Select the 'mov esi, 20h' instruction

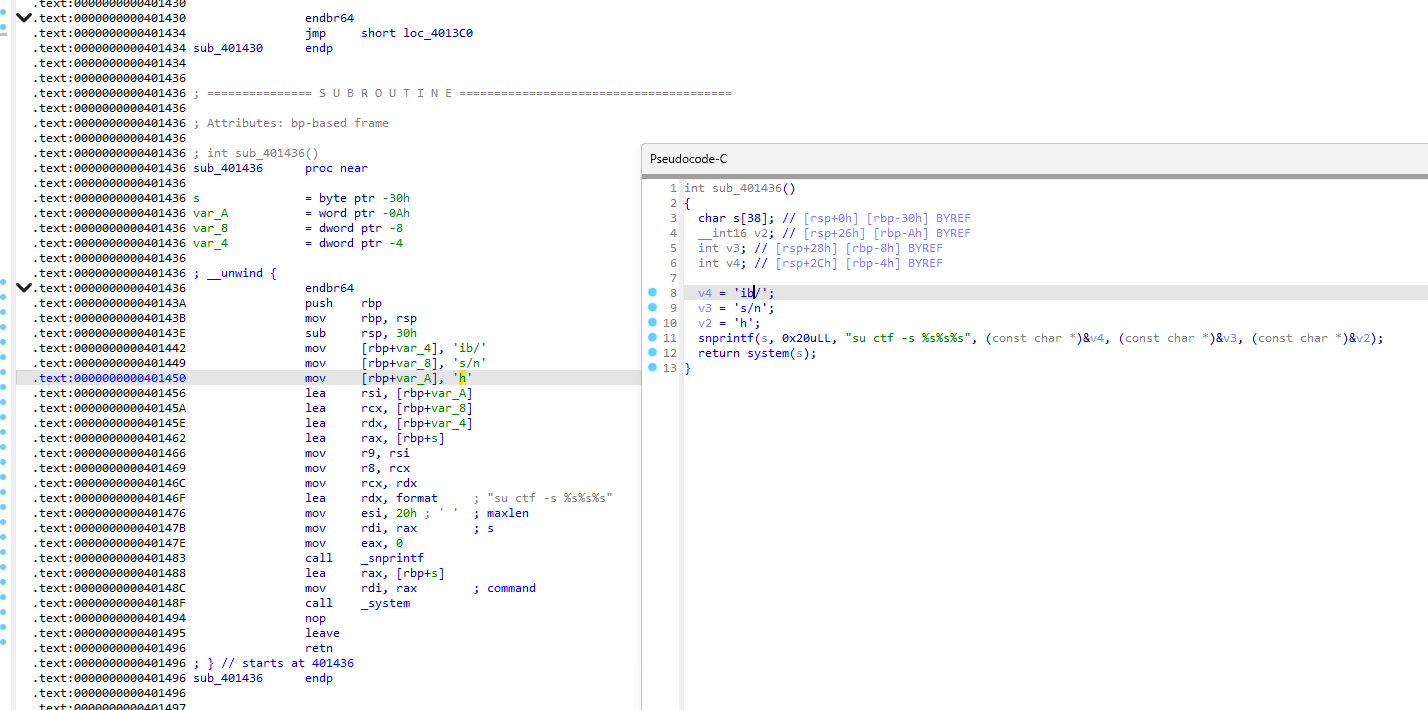point(361,513)
